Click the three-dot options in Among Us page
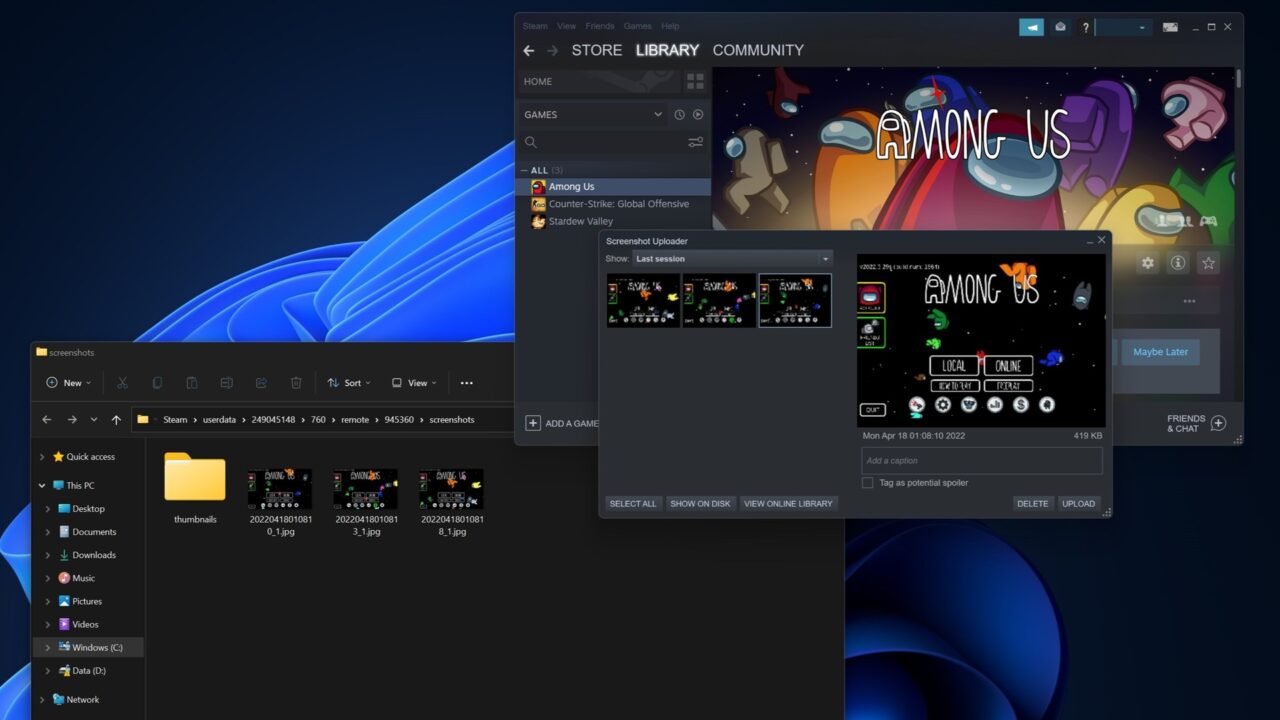The image size is (1280, 720). click(1189, 301)
